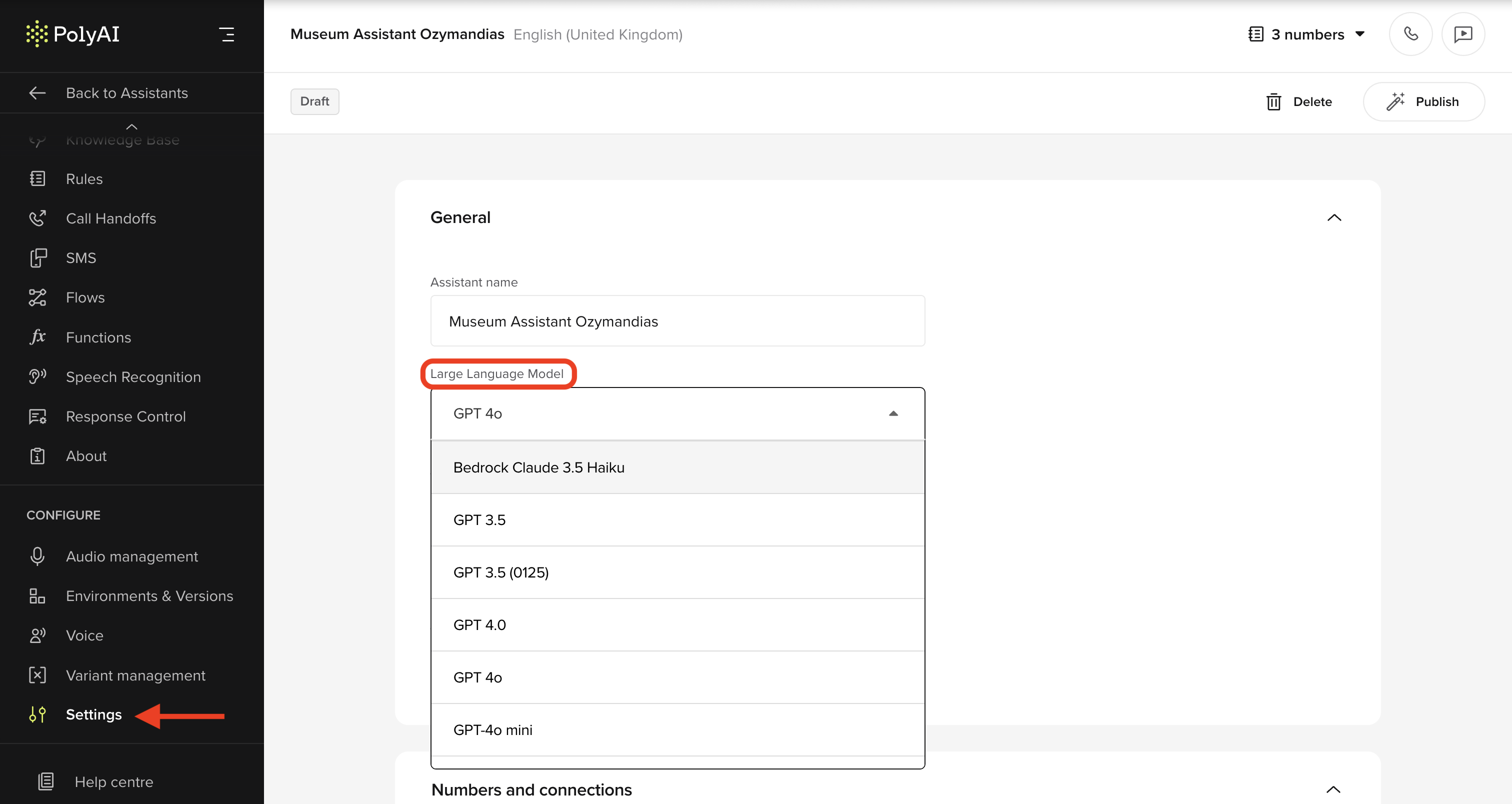The width and height of the screenshot is (1512, 804).
Task: Go Back to Assistants
Action: [x=126, y=93]
